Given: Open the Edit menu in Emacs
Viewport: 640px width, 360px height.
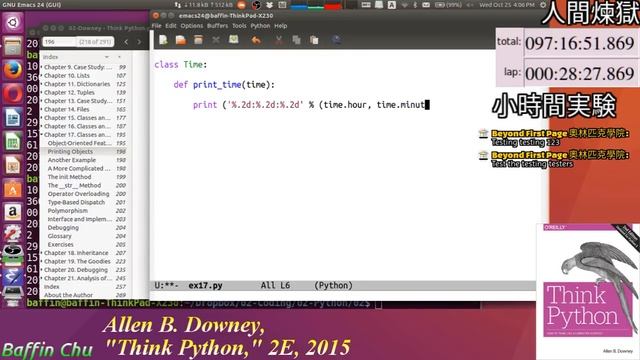Looking at the screenshot, I should [x=171, y=26].
